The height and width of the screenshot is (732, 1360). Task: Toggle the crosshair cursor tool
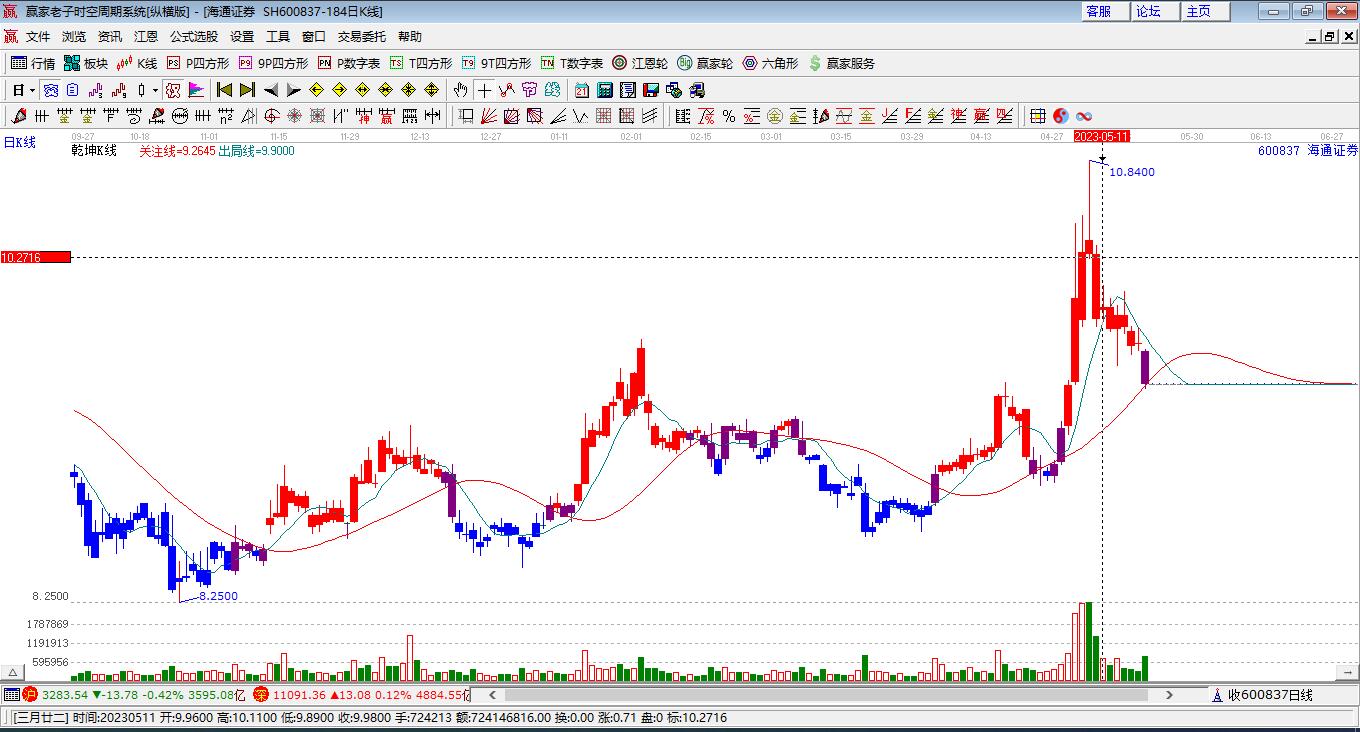484,90
